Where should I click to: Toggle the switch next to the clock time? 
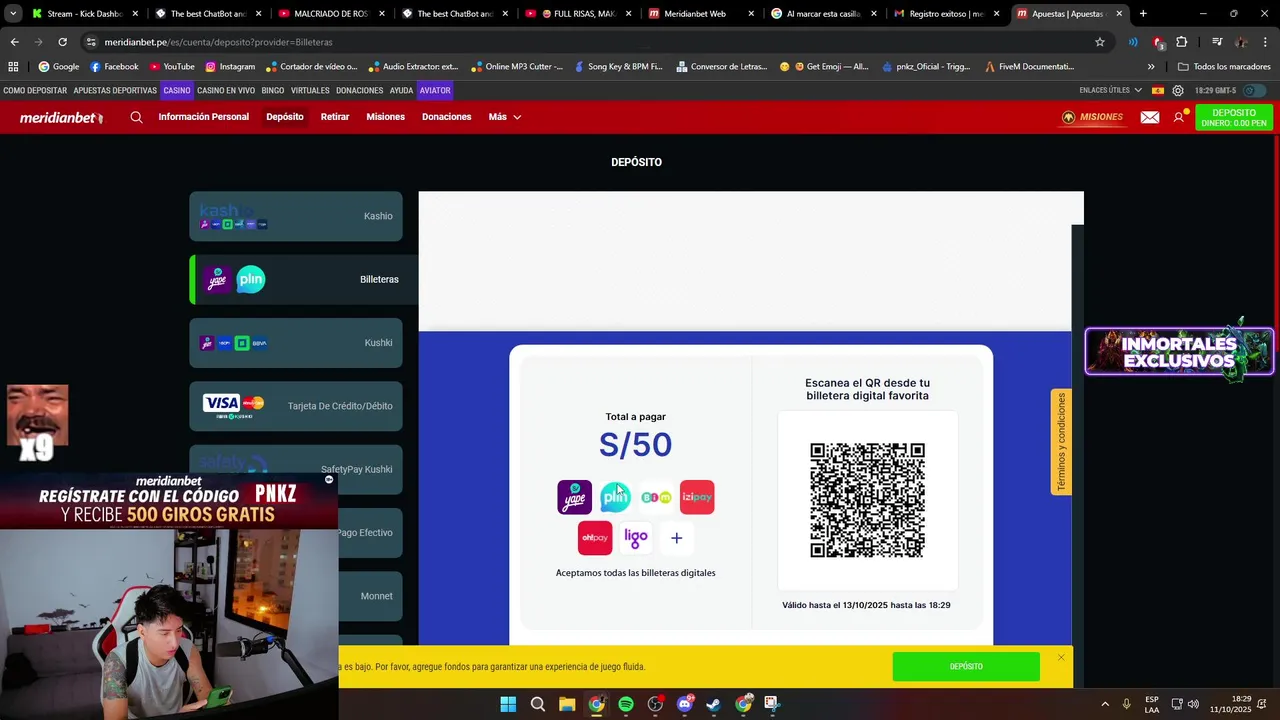coord(1253,90)
